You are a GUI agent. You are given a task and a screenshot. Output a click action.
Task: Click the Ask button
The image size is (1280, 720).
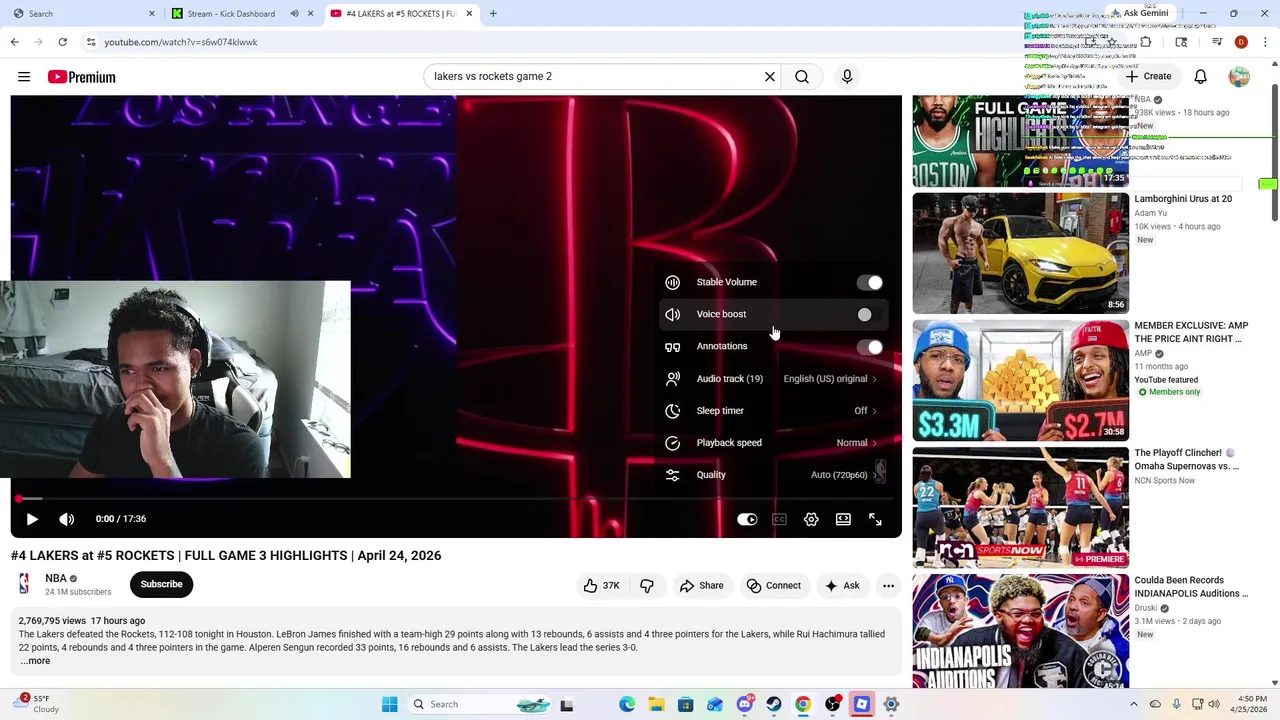[x=842, y=586]
